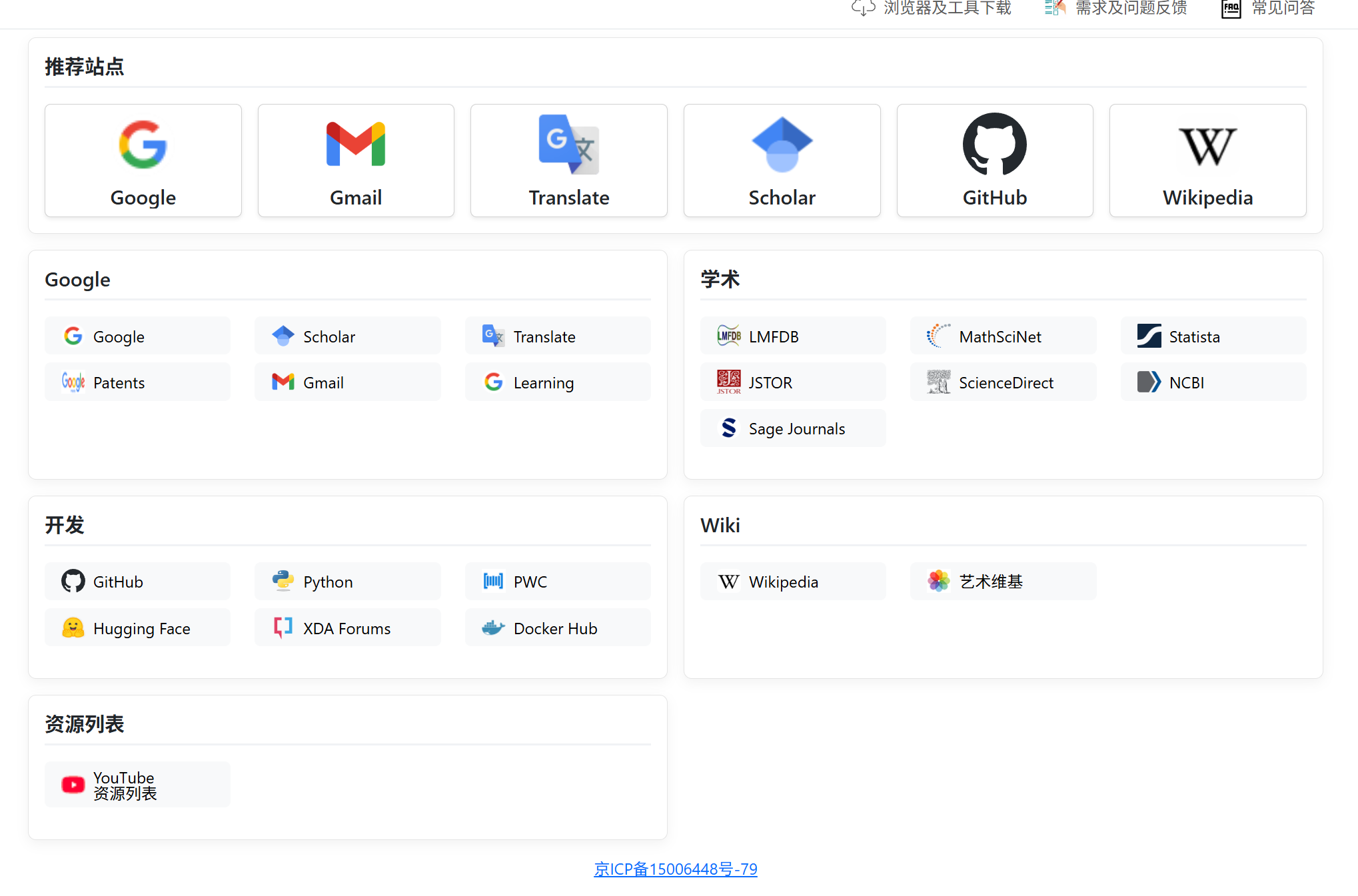Open the 京ICP备15006448号-79 footer link
Screen dimensions: 1358x896
pos(676,869)
